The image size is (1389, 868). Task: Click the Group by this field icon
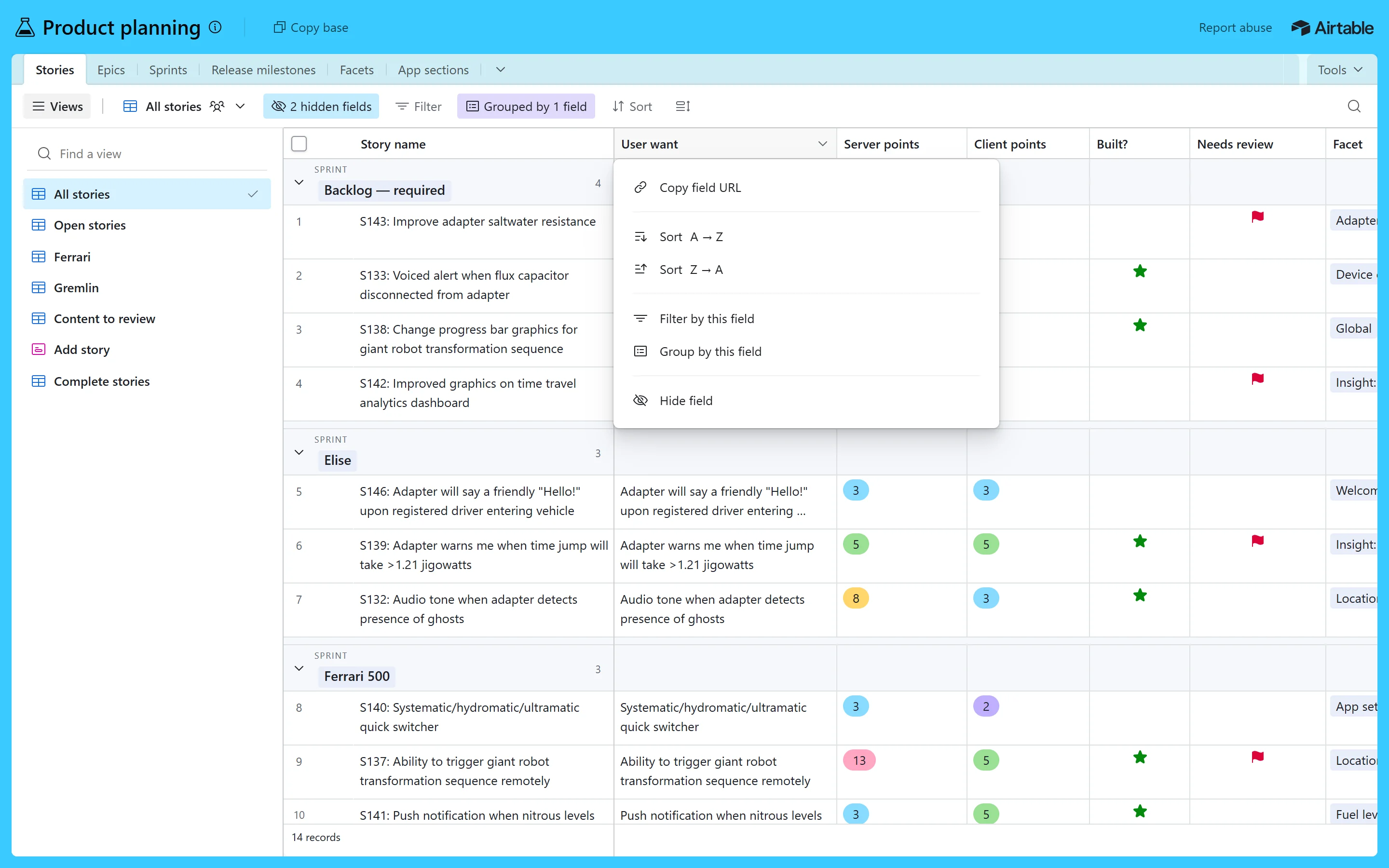point(640,352)
